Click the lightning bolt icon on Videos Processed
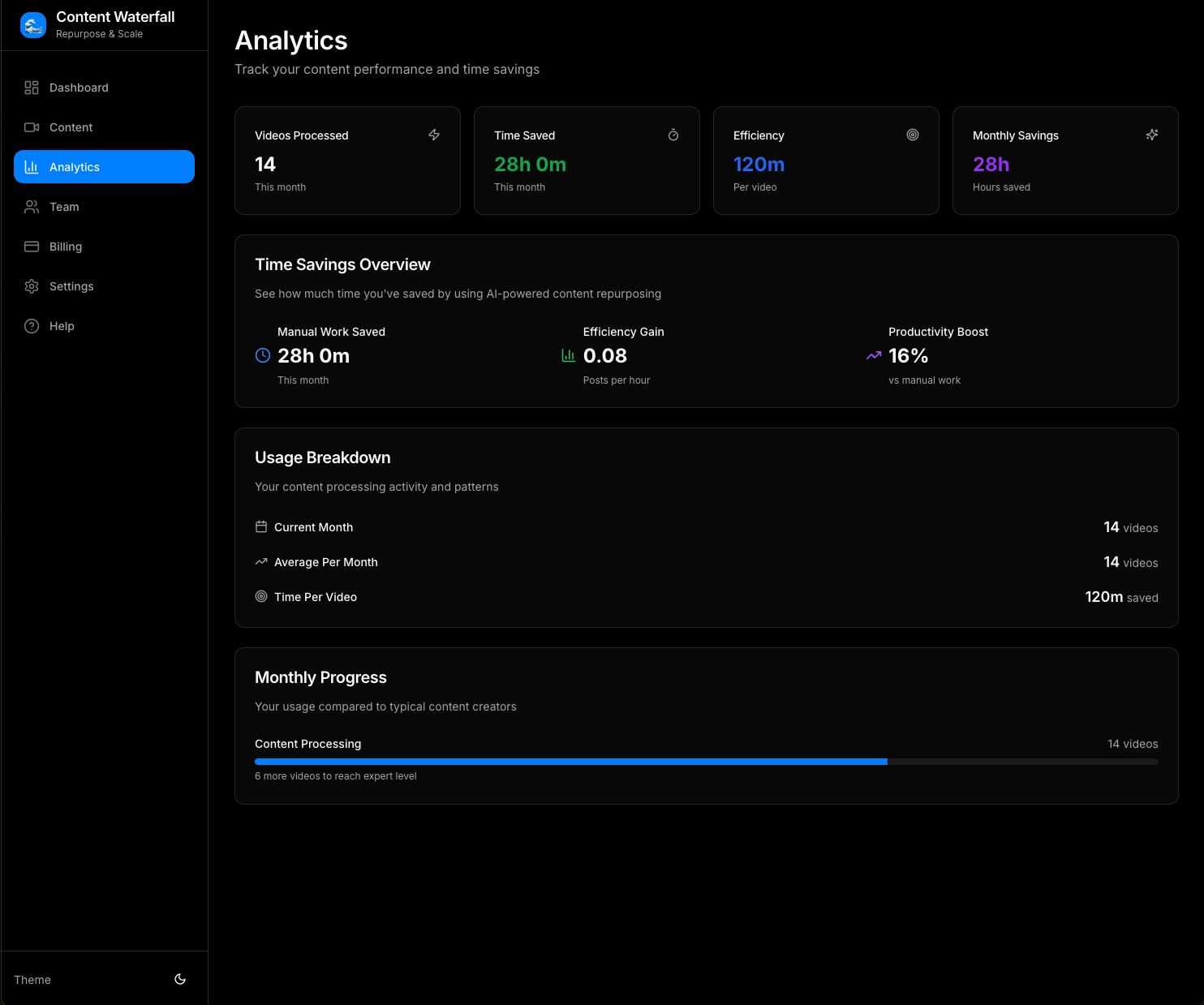 coord(434,135)
